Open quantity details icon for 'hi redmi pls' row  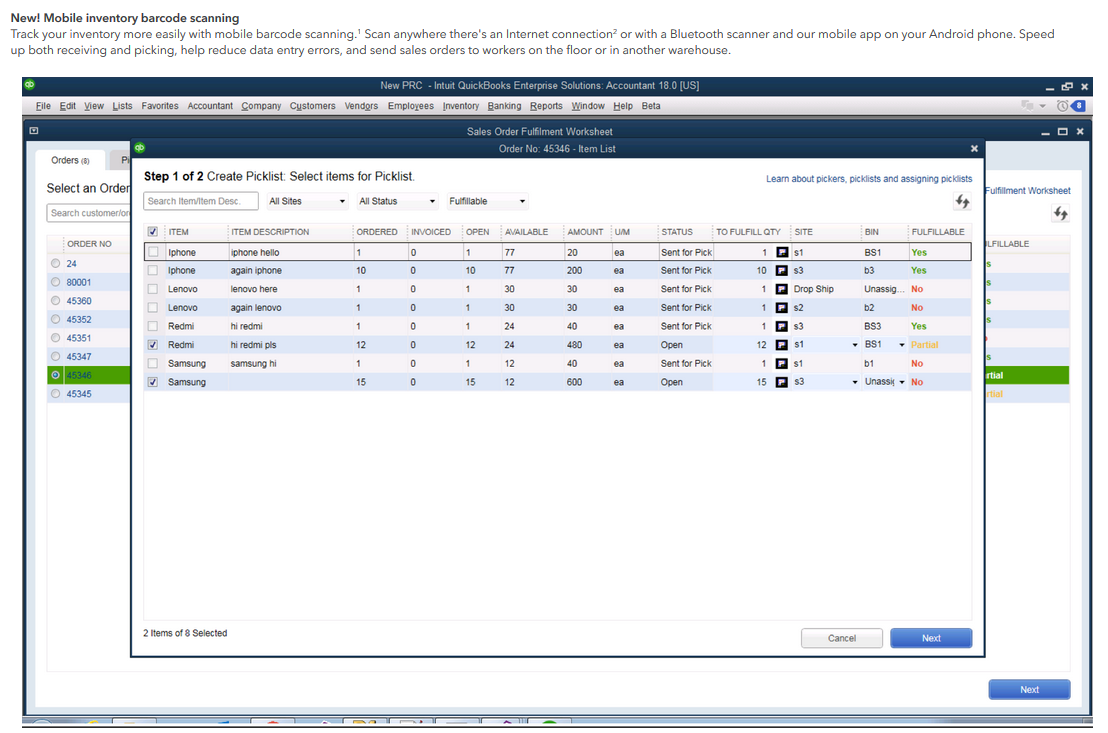coord(782,345)
